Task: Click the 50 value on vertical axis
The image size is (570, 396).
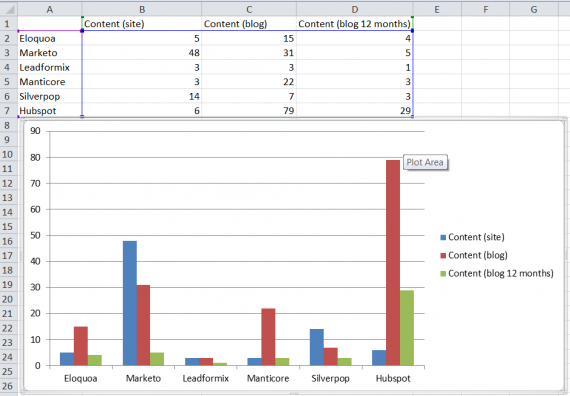Action: (x=35, y=235)
